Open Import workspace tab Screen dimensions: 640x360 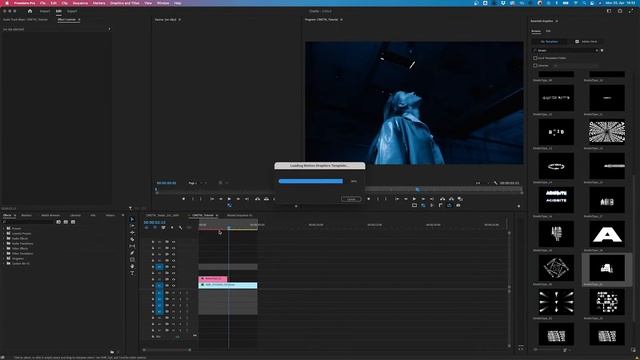pos(45,11)
